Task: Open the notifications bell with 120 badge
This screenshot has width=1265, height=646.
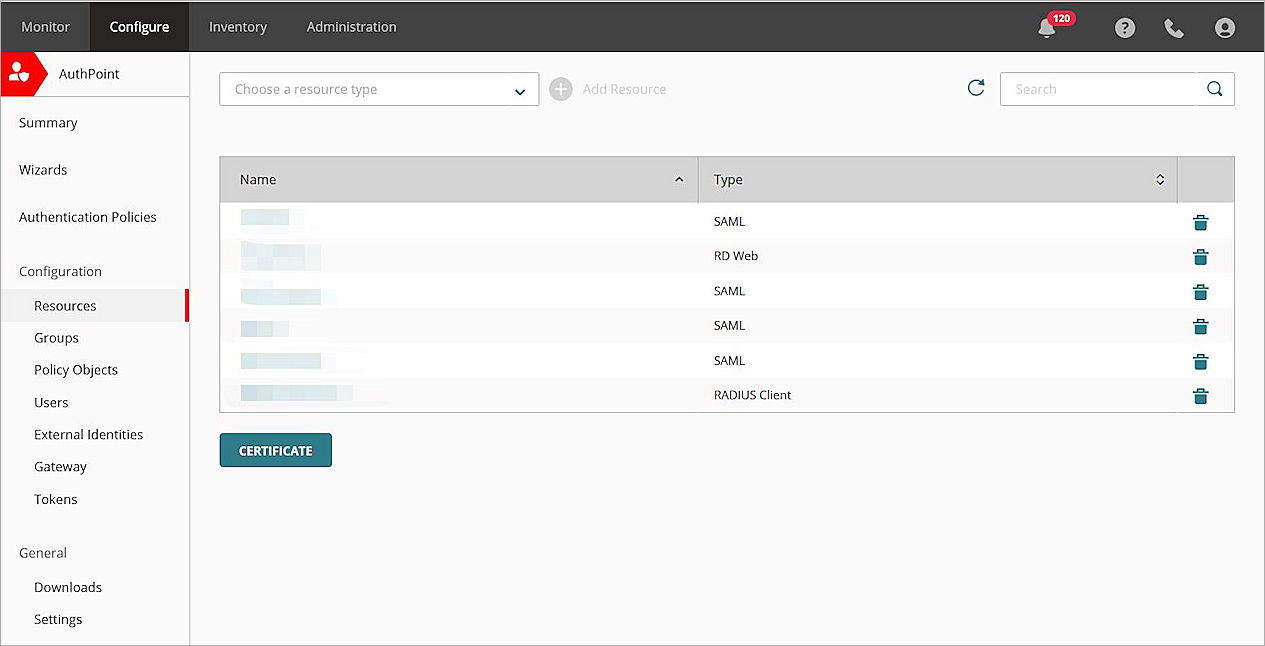Action: click(1048, 28)
